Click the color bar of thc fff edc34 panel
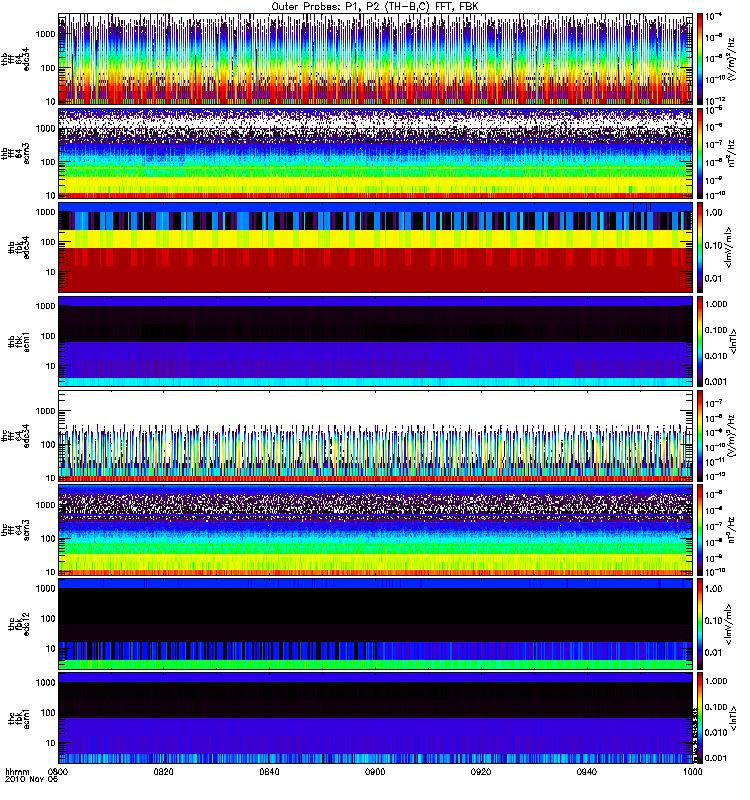 pyautogui.click(x=699, y=436)
